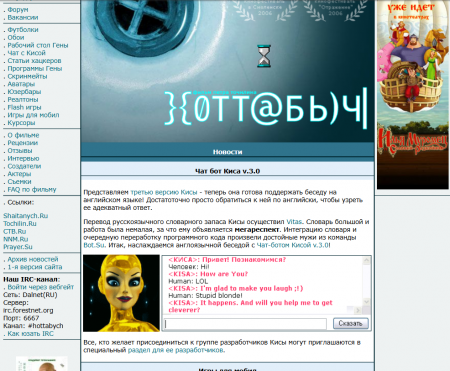This screenshot has height=371, width=450.
Task: Click the Human: Stupid blonde! chat line
Action: (205, 296)
